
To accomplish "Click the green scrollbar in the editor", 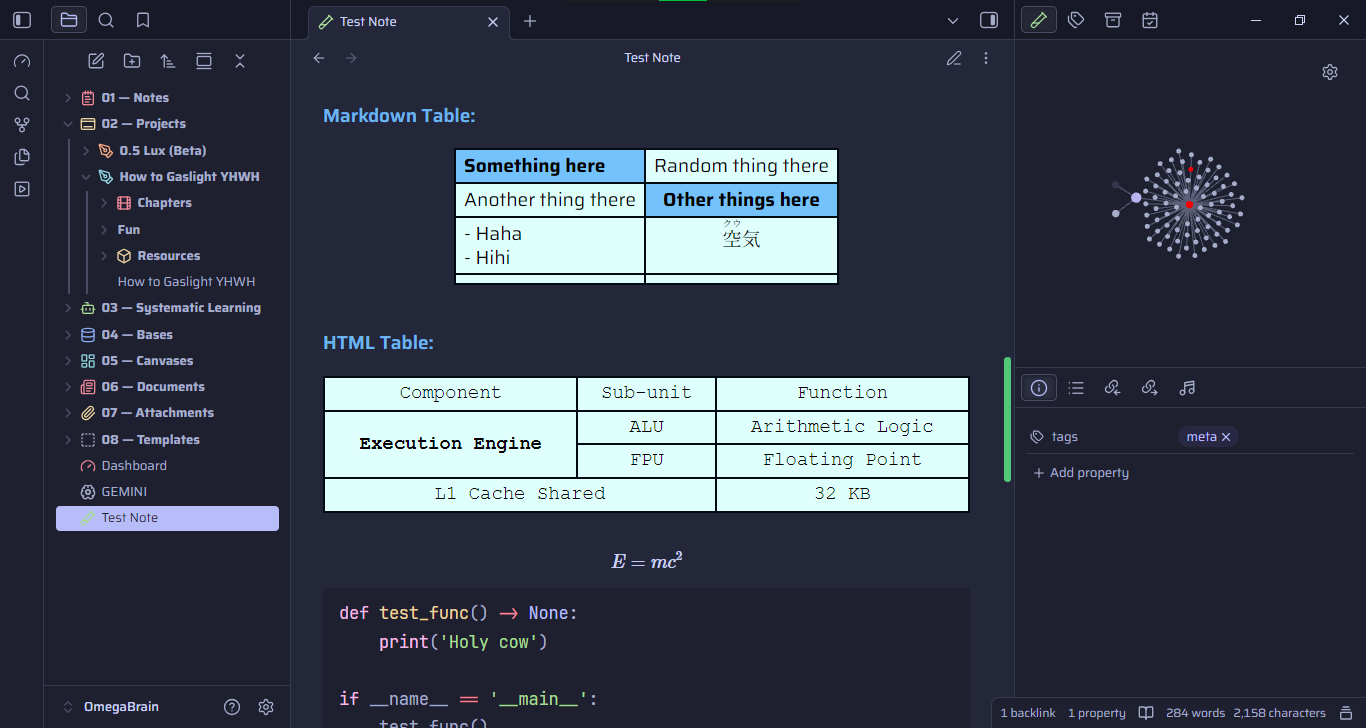I will [x=1007, y=420].
